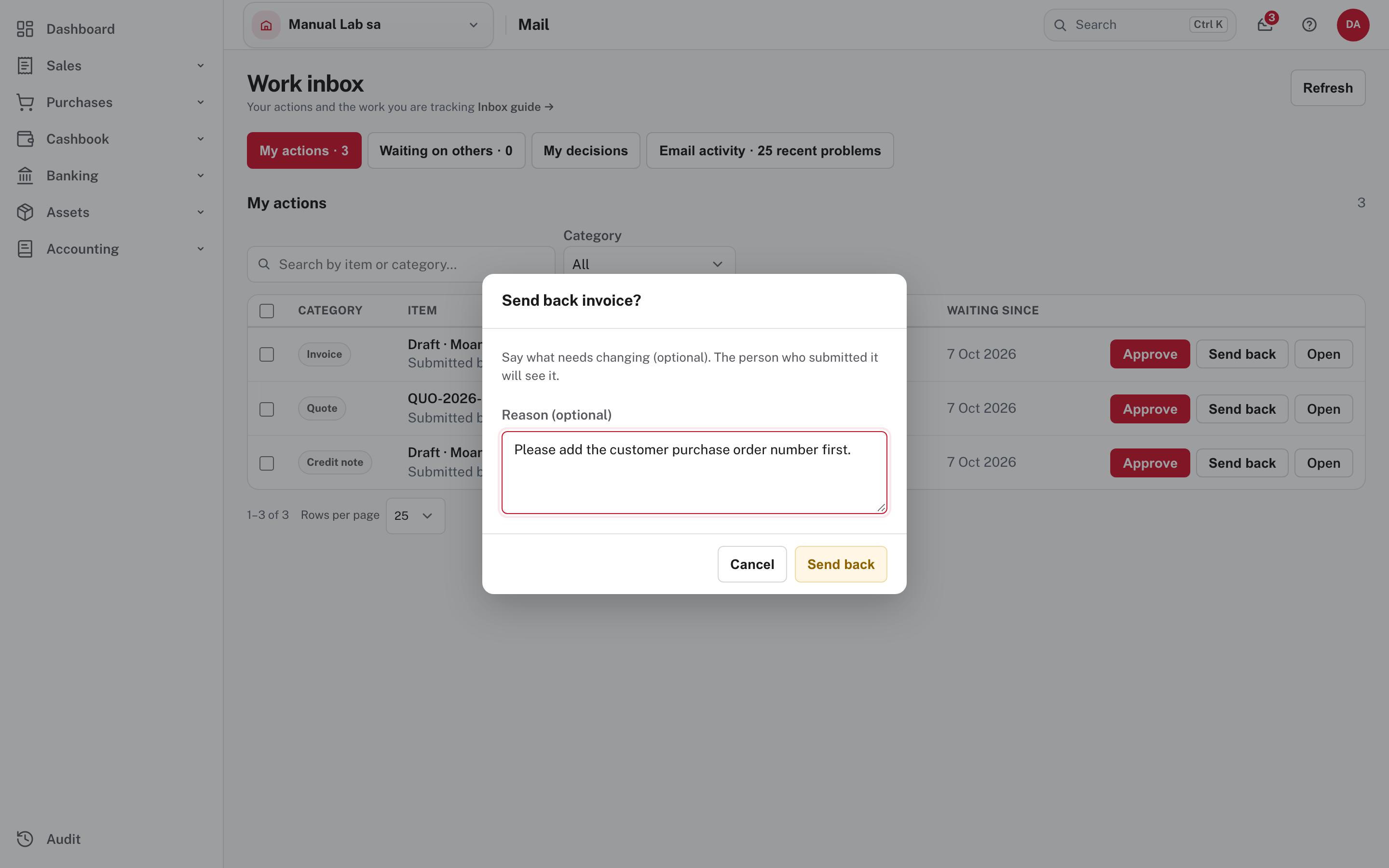Click the Cashbook wallet icon
The height and width of the screenshot is (868, 1389).
coord(25,139)
